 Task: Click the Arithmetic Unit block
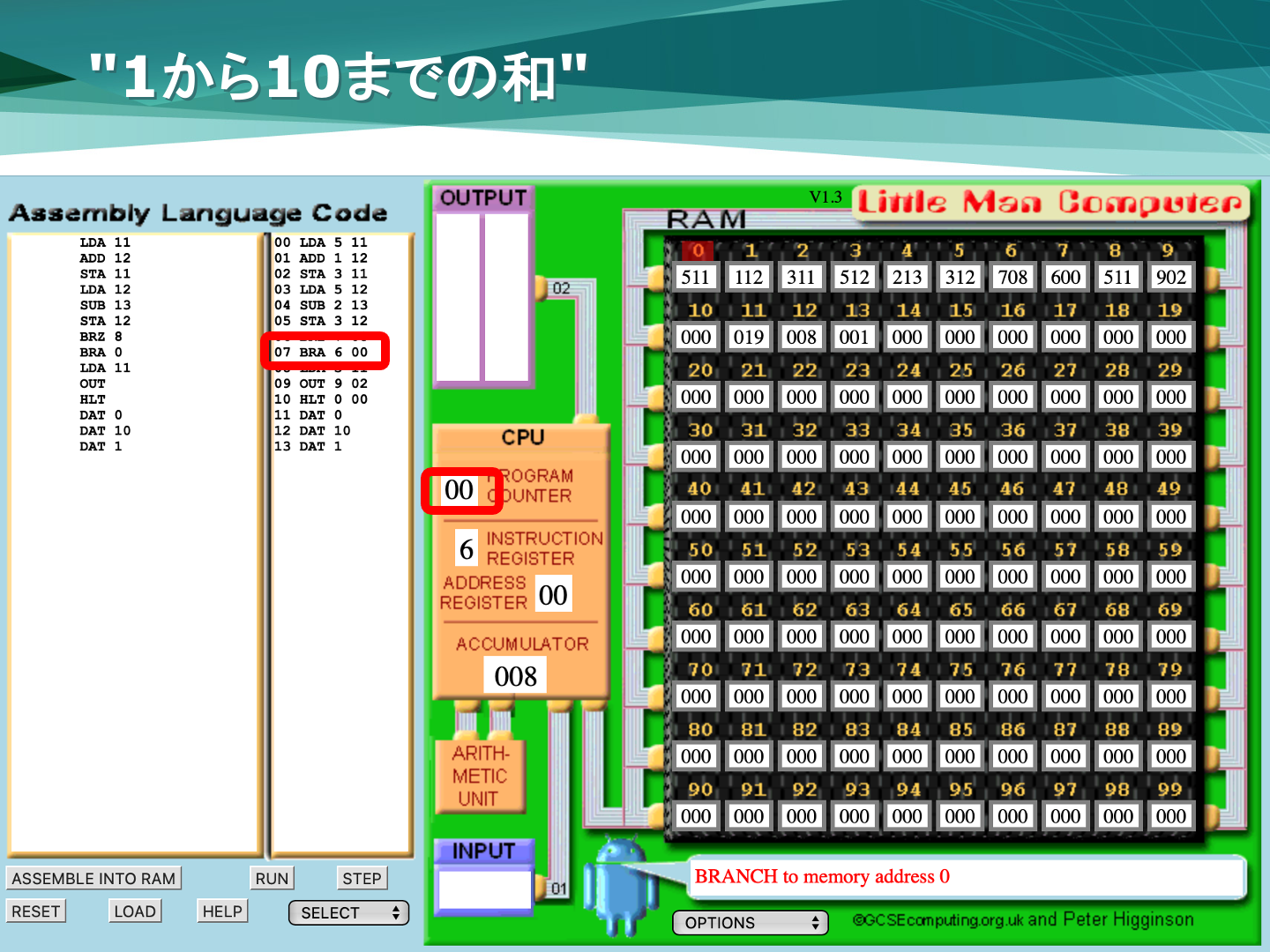[480, 776]
